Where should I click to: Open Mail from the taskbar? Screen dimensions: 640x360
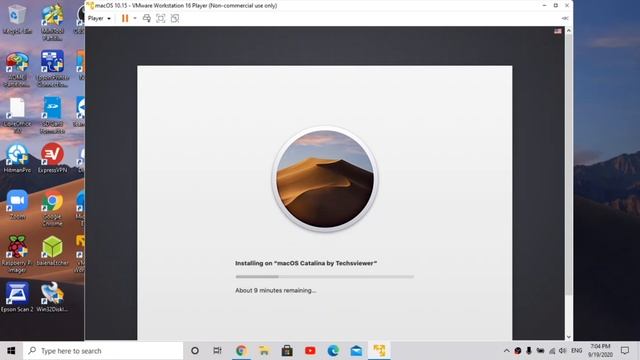pyautogui.click(x=356, y=351)
